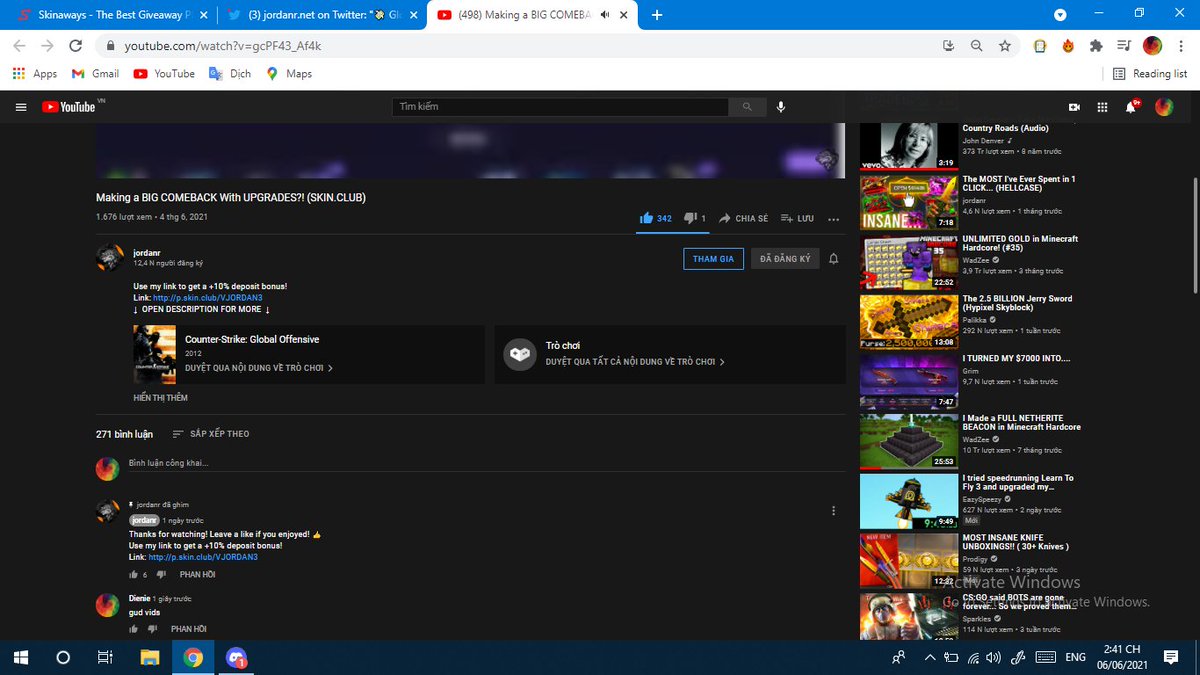Expand description with HIỂN THỊ THÊM
Screen dimensions: 1200x675
pyautogui.click(x=160, y=398)
